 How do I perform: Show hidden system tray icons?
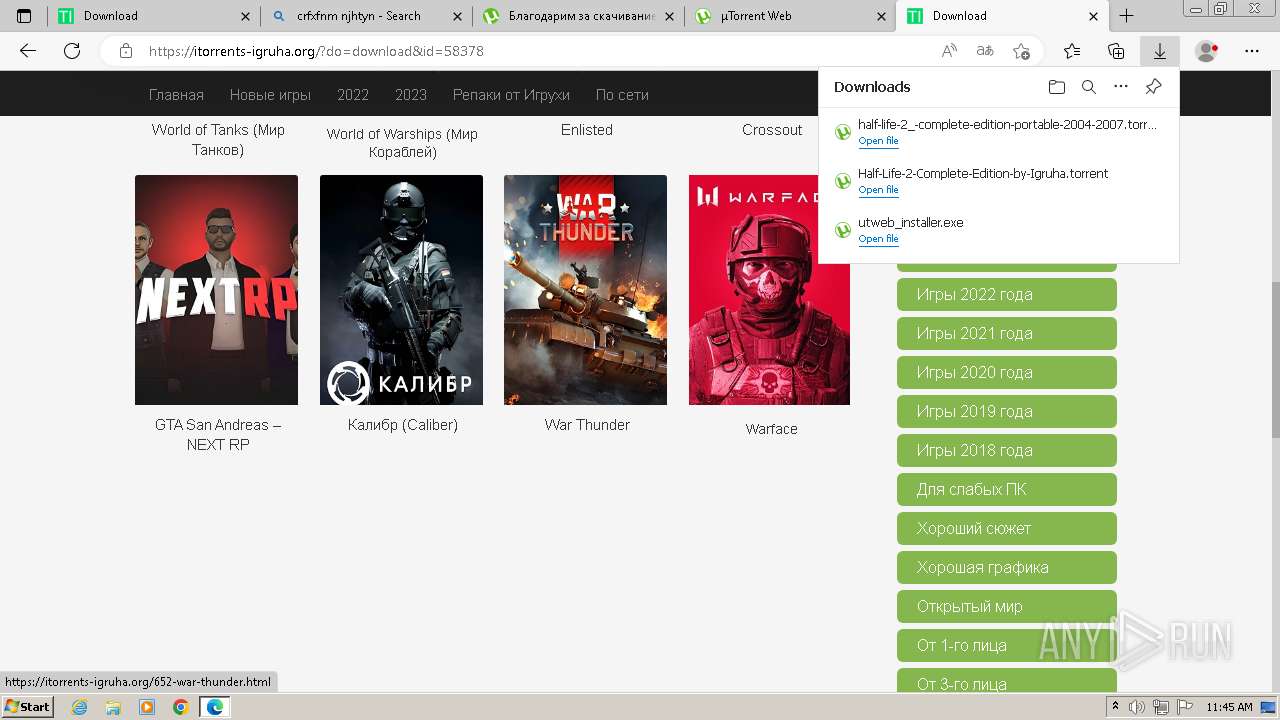[1116, 707]
